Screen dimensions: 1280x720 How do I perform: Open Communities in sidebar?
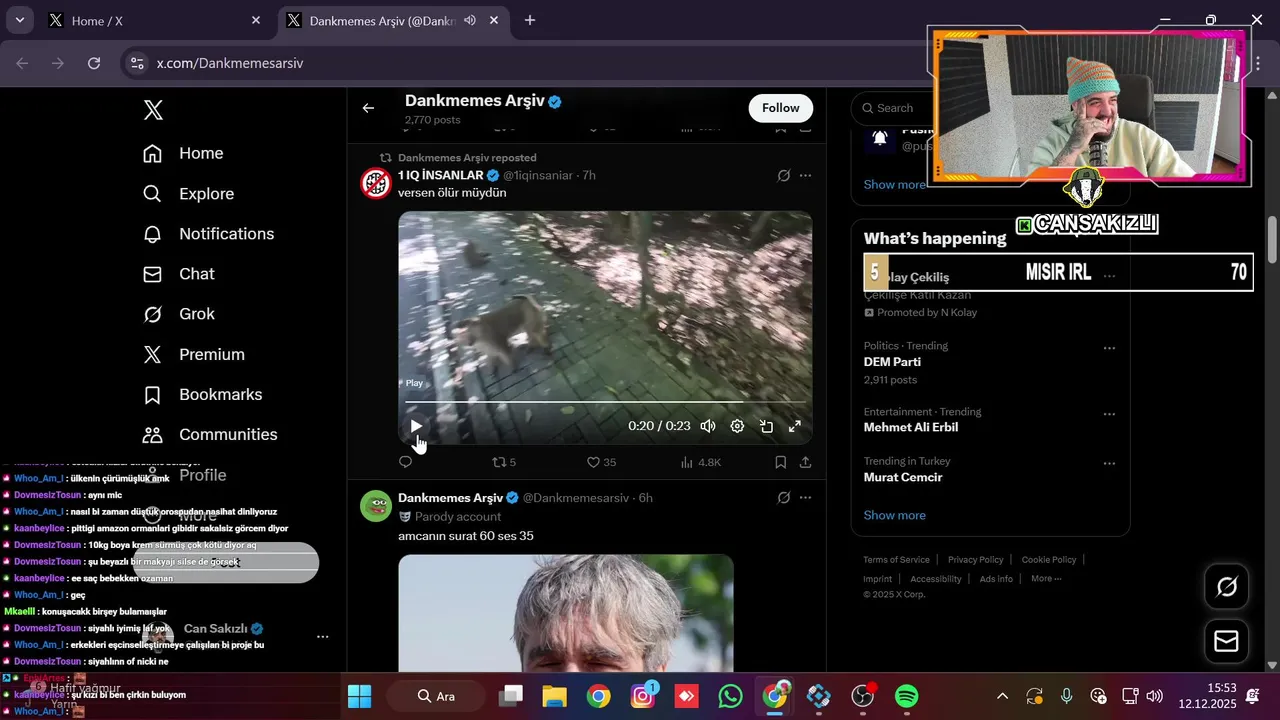[210, 435]
